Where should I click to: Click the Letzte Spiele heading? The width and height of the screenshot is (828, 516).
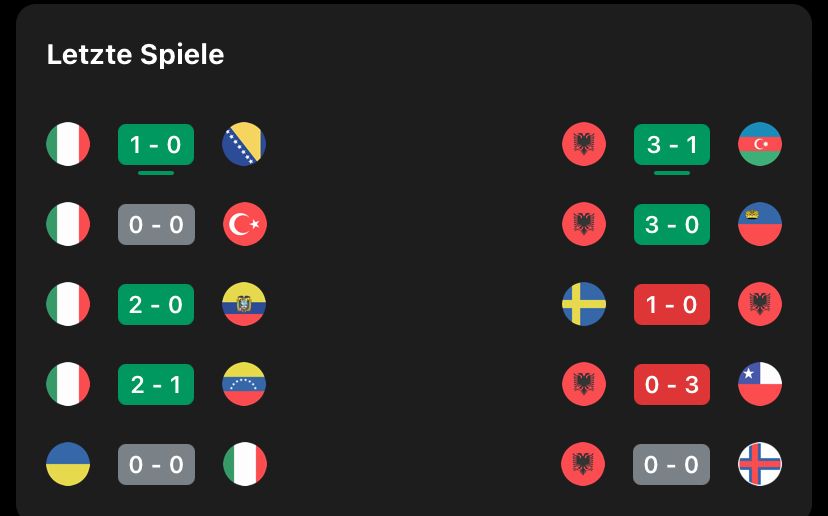tap(135, 54)
